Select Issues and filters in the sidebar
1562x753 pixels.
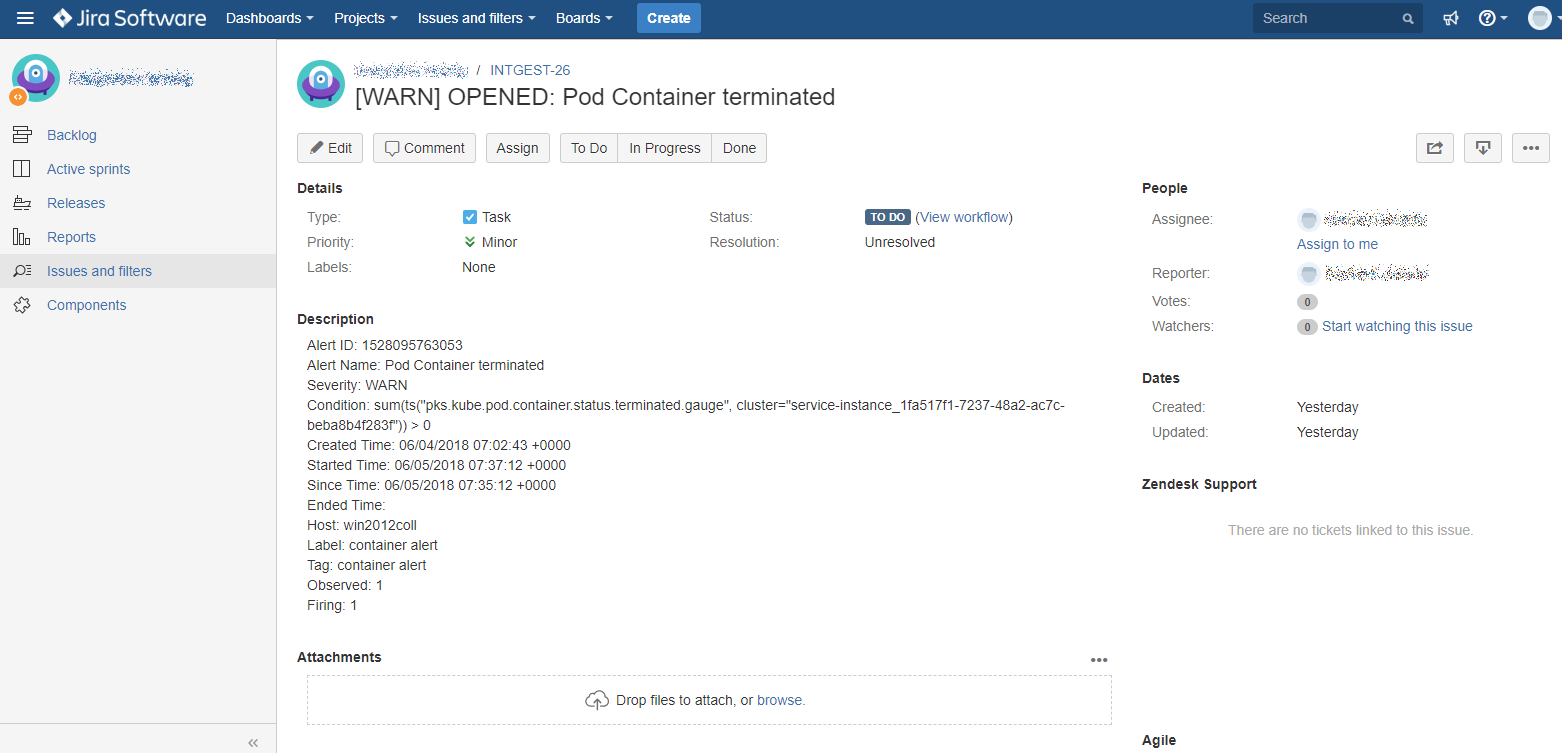click(x=99, y=271)
